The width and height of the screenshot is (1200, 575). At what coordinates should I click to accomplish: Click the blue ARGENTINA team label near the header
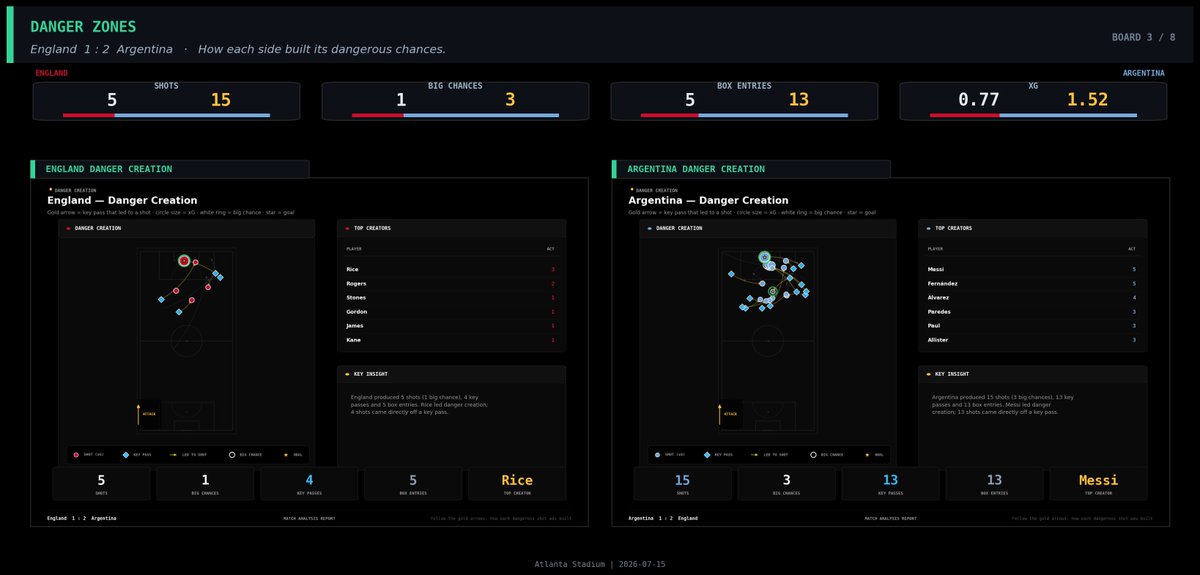pos(1143,73)
